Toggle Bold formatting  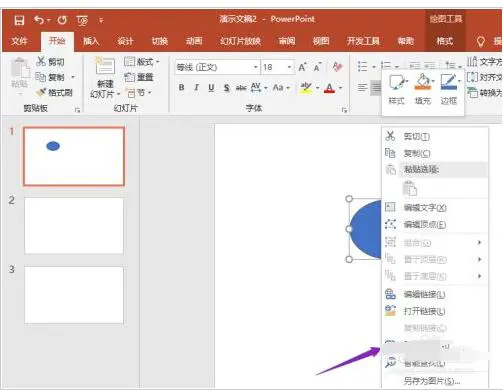click(x=181, y=88)
